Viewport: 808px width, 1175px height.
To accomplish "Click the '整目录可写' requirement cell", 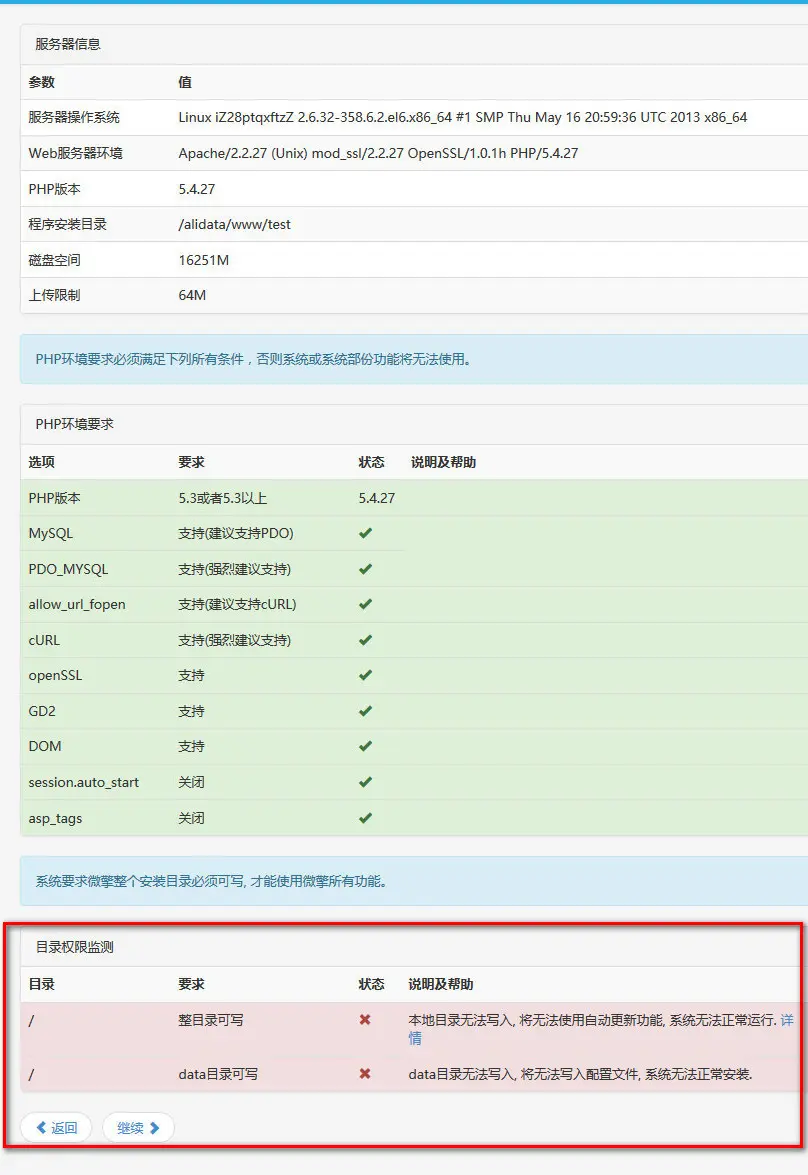I will click(x=211, y=1020).
